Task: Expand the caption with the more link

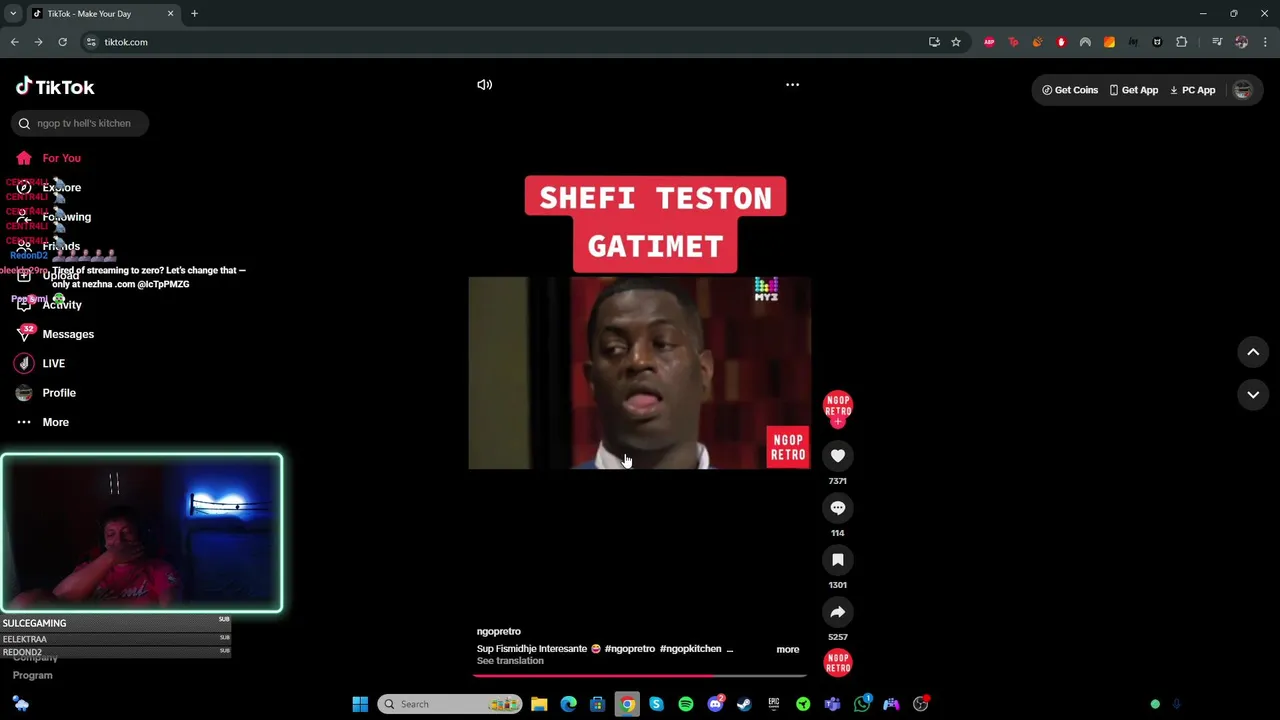Action: pyautogui.click(x=788, y=650)
